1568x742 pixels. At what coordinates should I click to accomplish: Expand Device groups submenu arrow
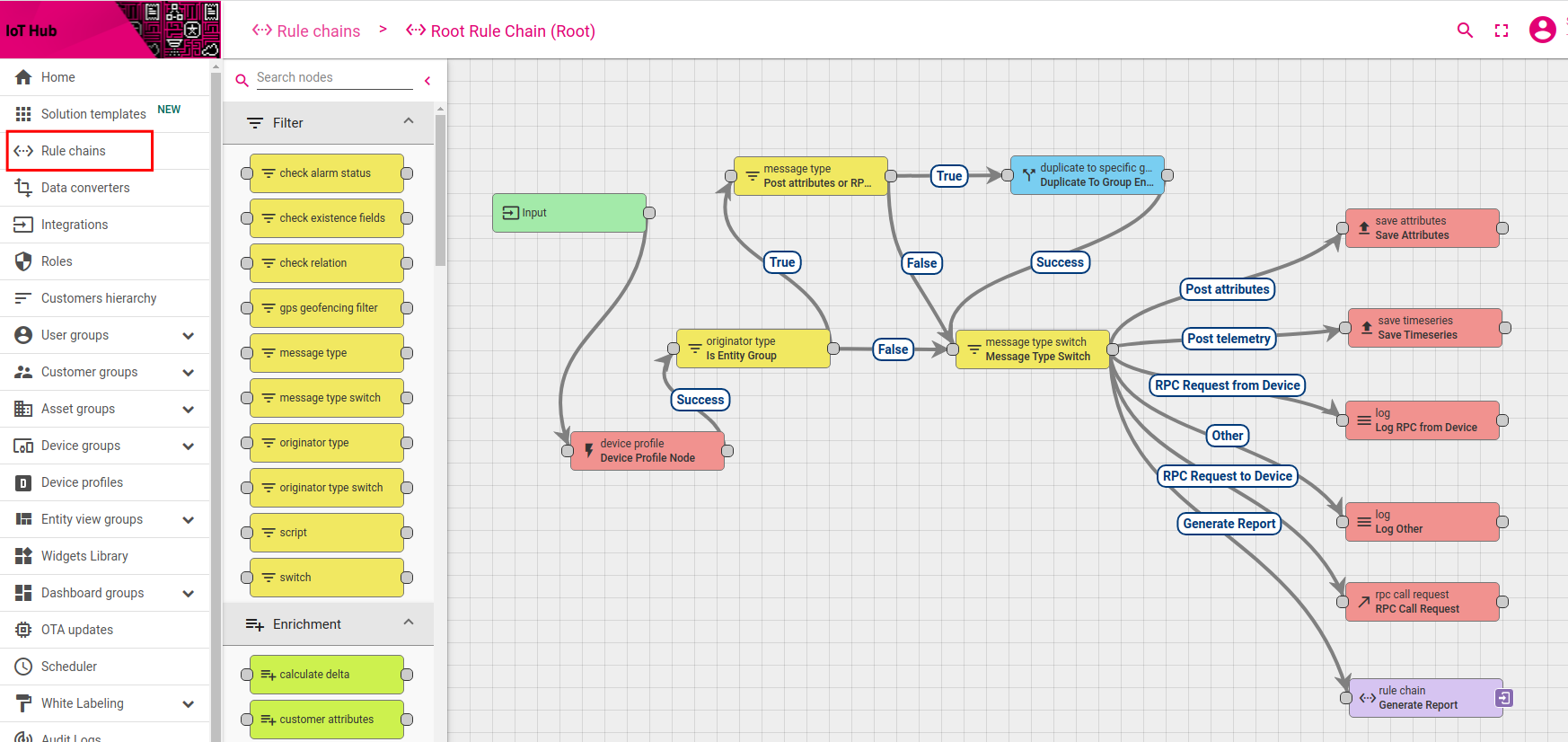(x=189, y=446)
